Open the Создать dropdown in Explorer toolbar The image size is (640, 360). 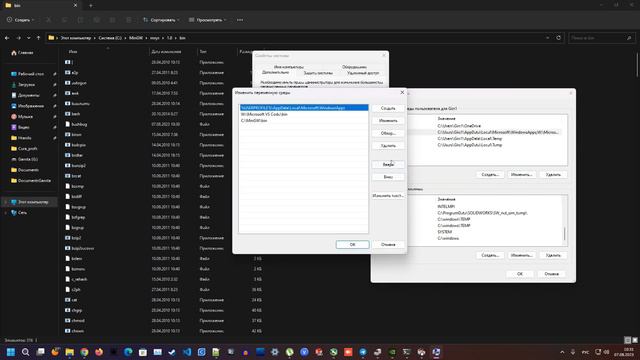[x=20, y=20]
